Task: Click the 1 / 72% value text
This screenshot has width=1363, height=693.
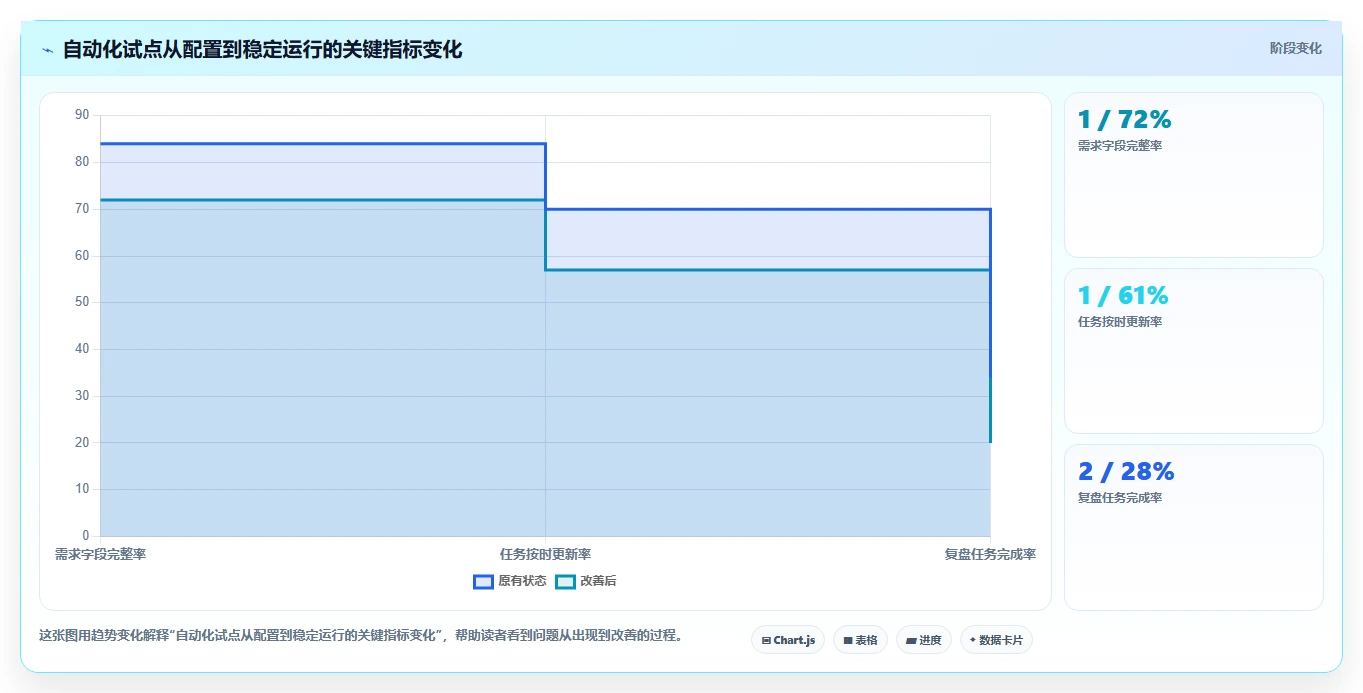Action: (1124, 120)
